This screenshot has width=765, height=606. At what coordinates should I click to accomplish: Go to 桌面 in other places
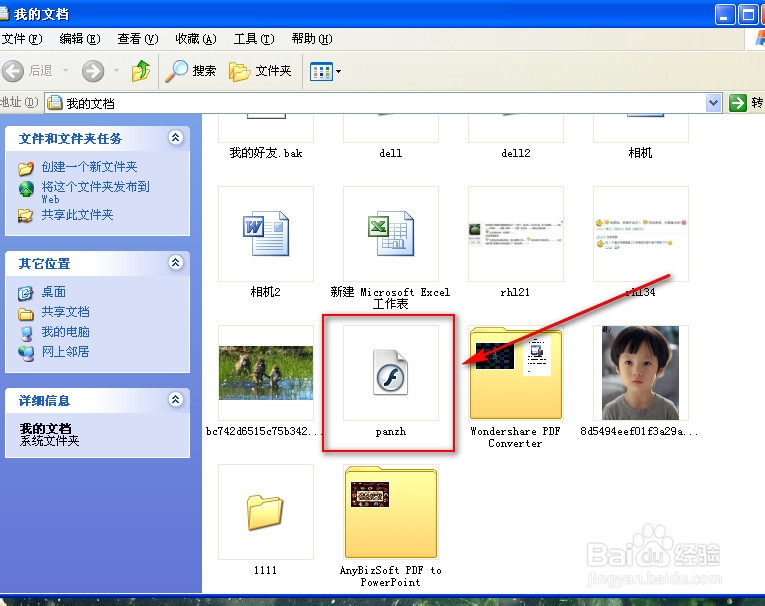pos(53,292)
